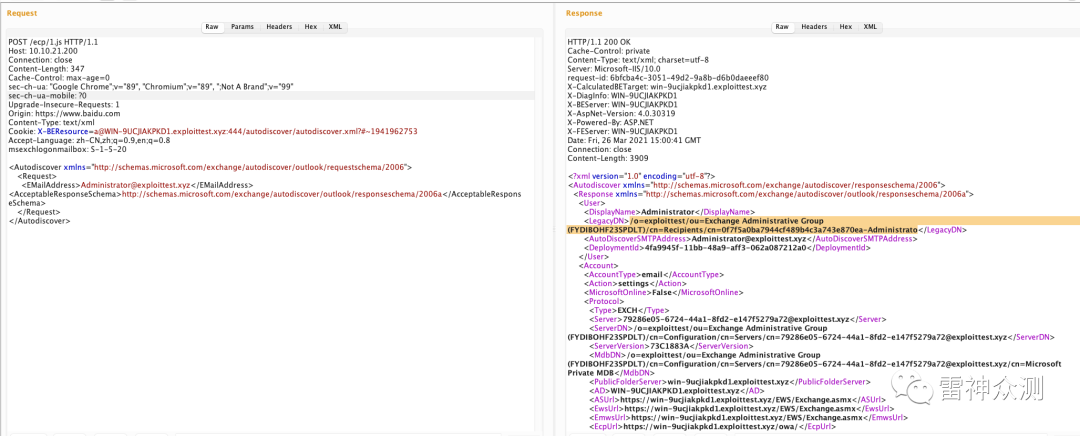The width and height of the screenshot is (1080, 436).
Task: Open the Response Headers tab
Action: tap(813, 27)
